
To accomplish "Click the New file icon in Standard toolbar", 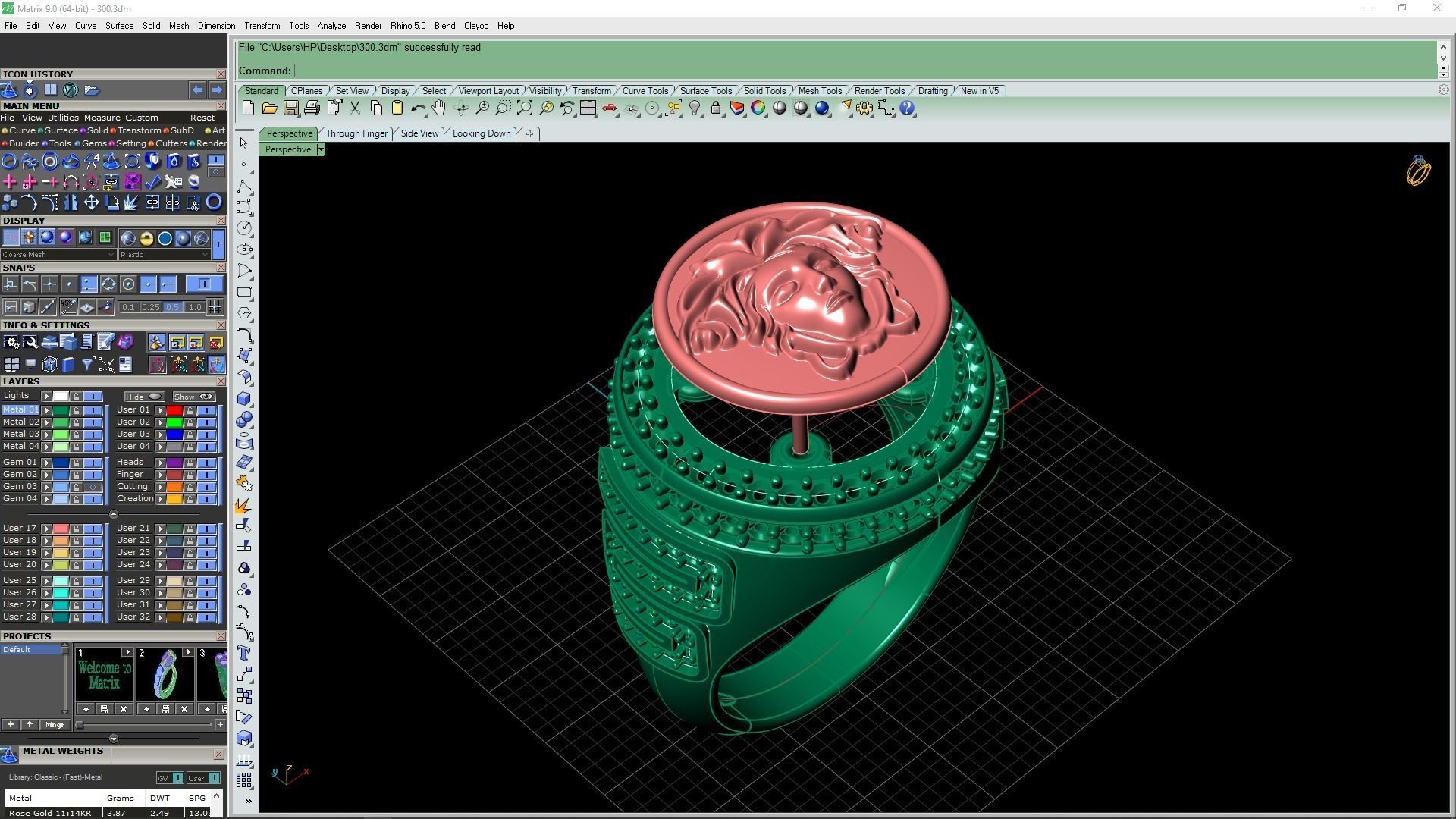I will tap(248, 108).
